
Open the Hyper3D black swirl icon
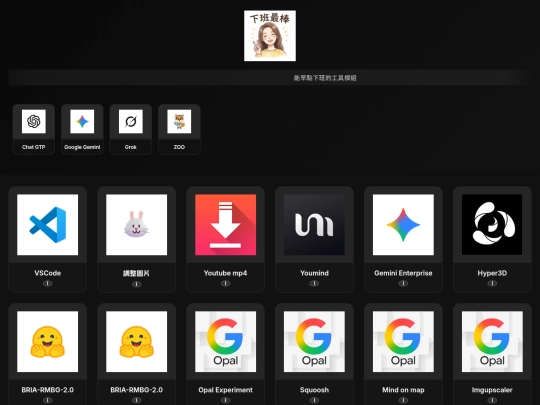click(x=492, y=225)
